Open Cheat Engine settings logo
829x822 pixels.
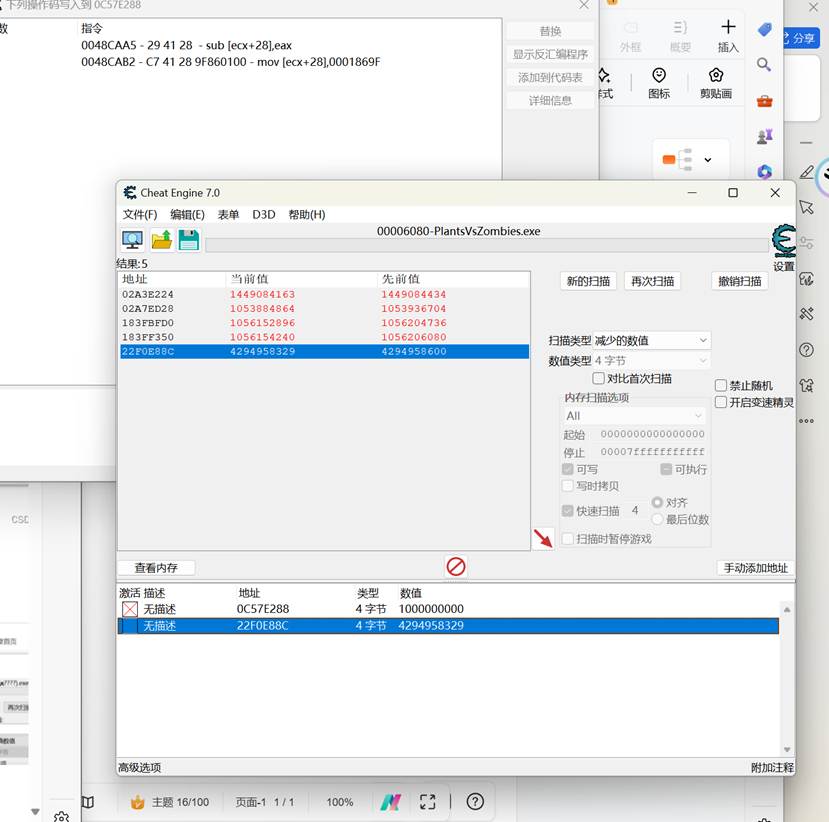(x=784, y=242)
